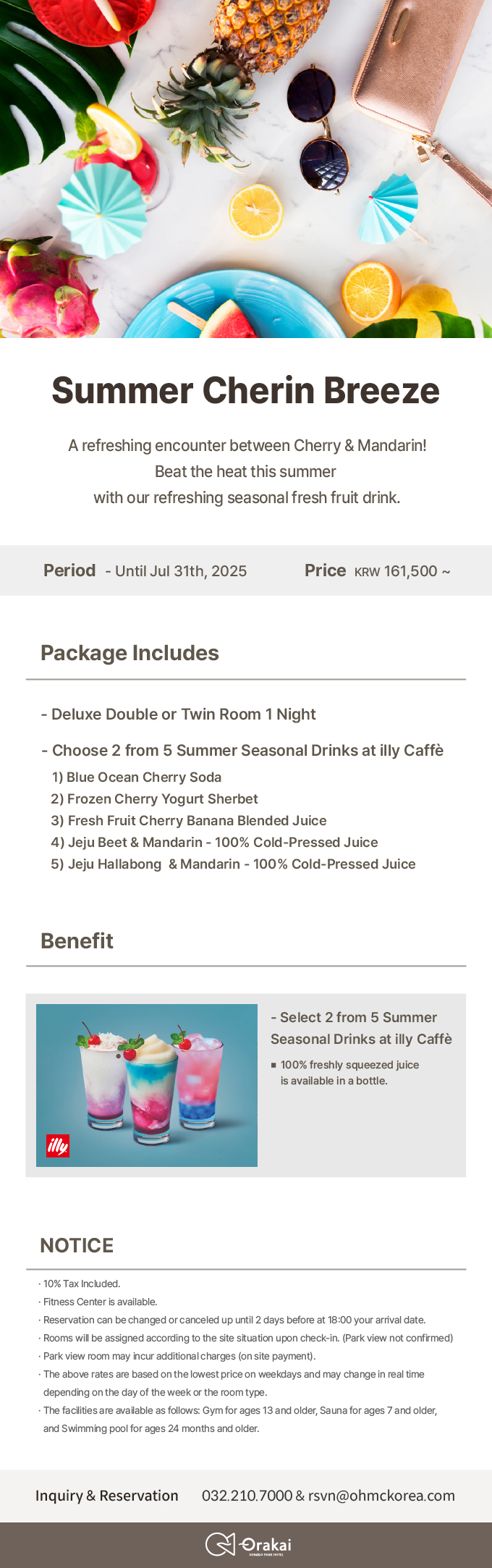Click phone number 032.210.7000

[x=247, y=1495]
